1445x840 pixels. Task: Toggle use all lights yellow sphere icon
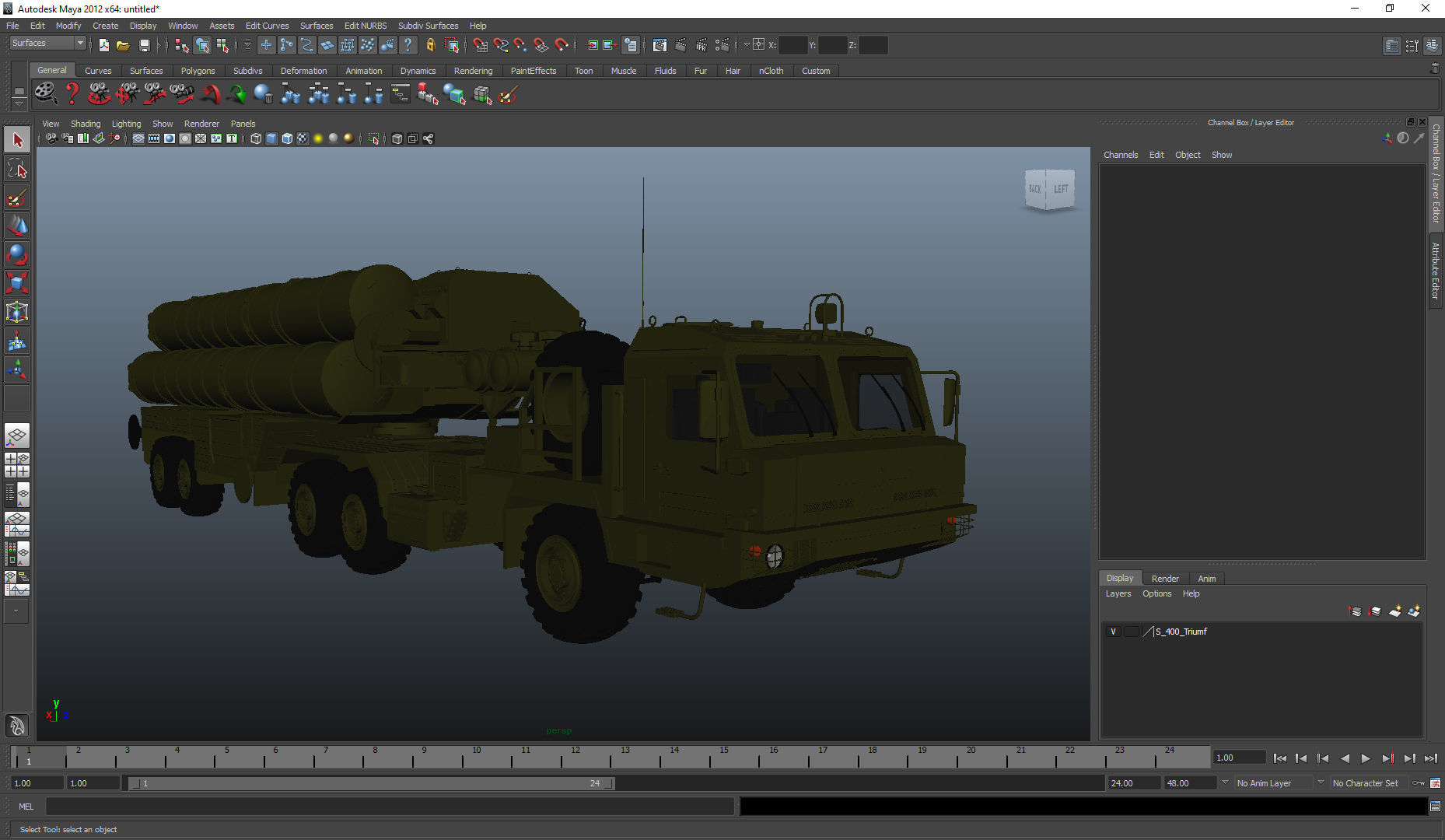pos(318,138)
